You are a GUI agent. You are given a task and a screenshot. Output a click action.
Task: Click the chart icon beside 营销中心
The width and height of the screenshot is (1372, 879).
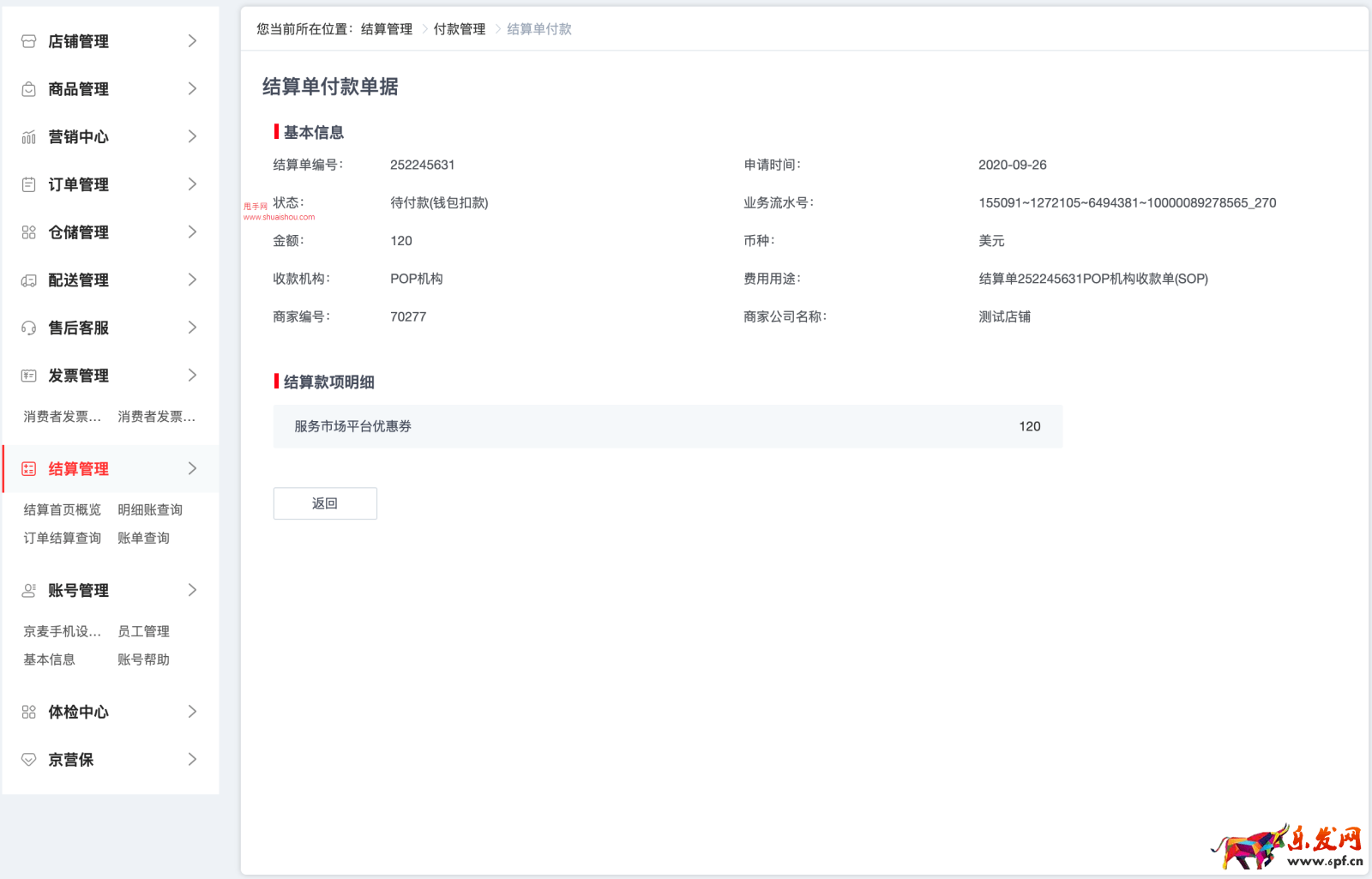tap(28, 137)
